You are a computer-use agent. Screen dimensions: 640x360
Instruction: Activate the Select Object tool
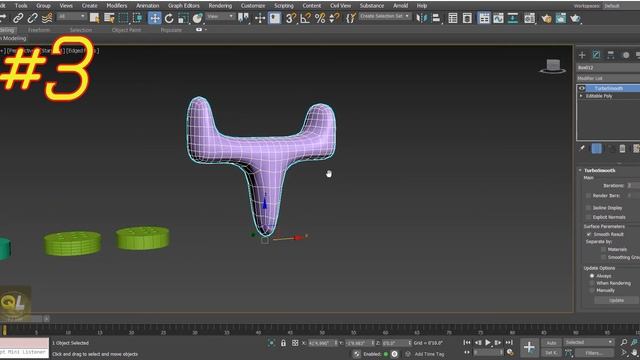(94, 18)
